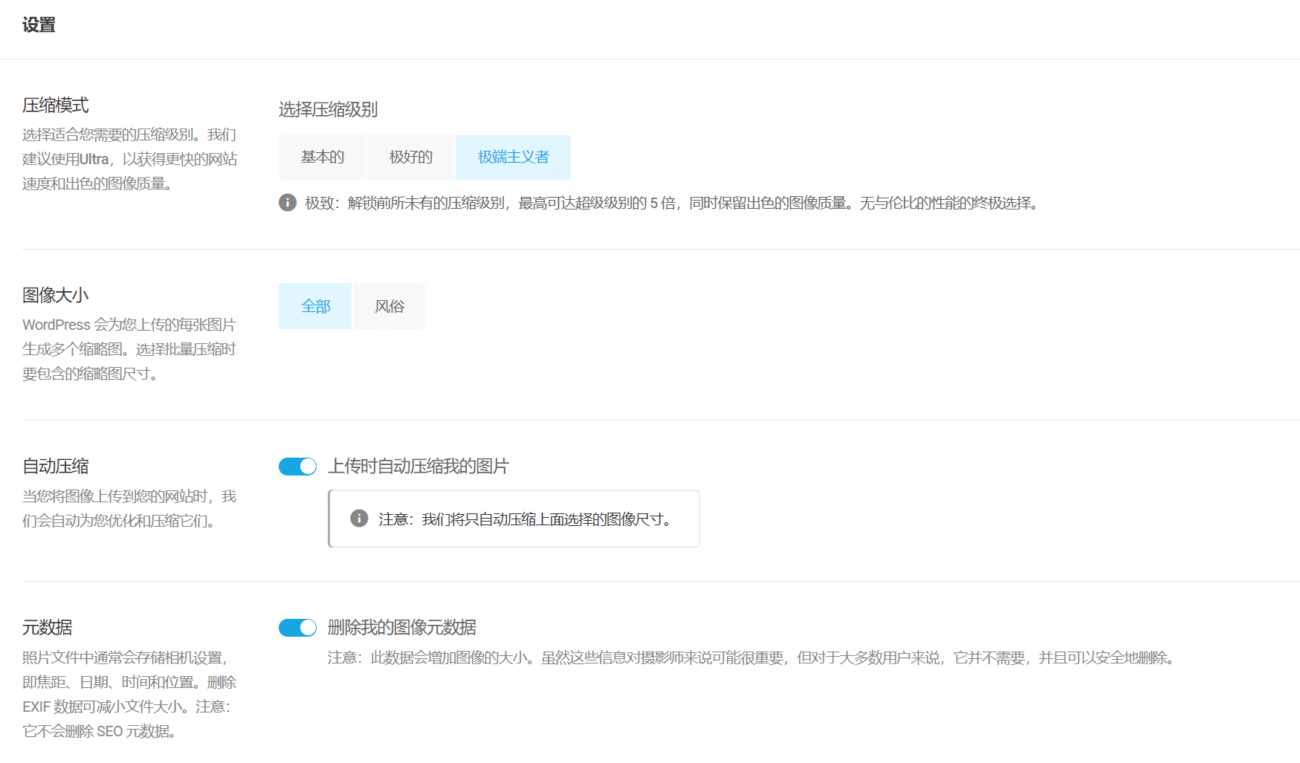Click the auto-compress notice text

point(524,519)
